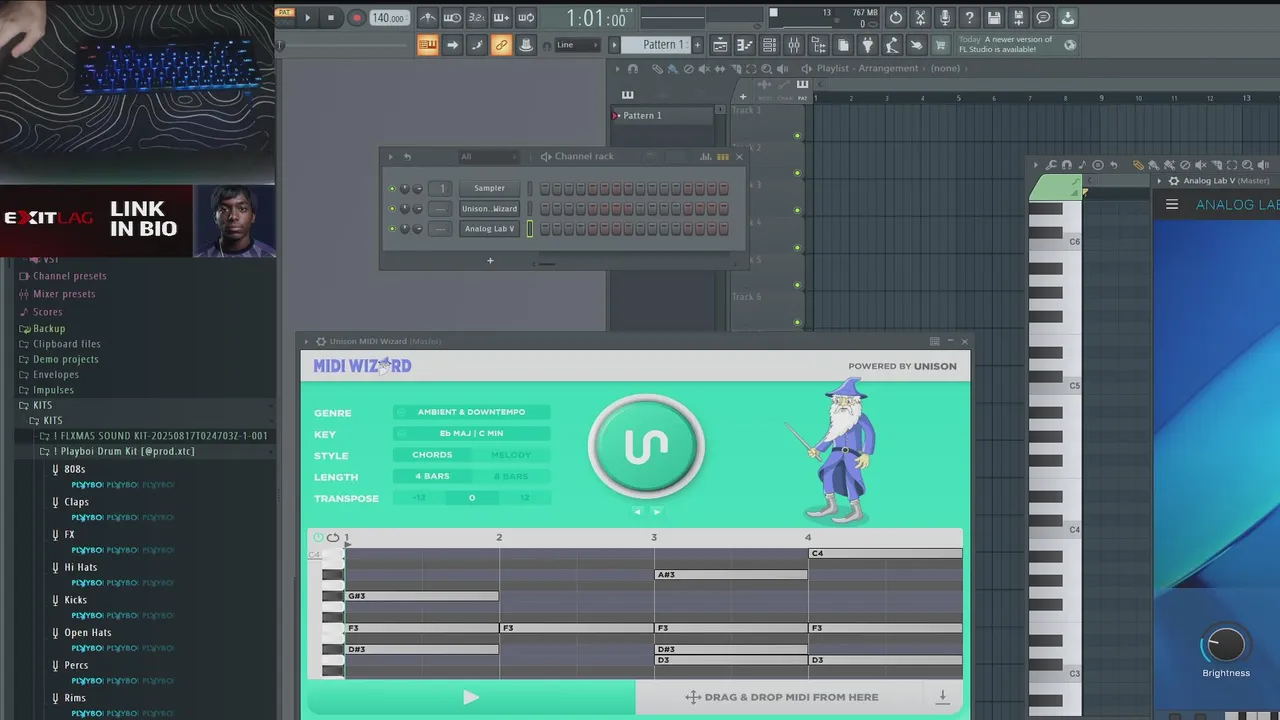Click the Analog Lab V channel button
1280x720 pixels.
(489, 229)
